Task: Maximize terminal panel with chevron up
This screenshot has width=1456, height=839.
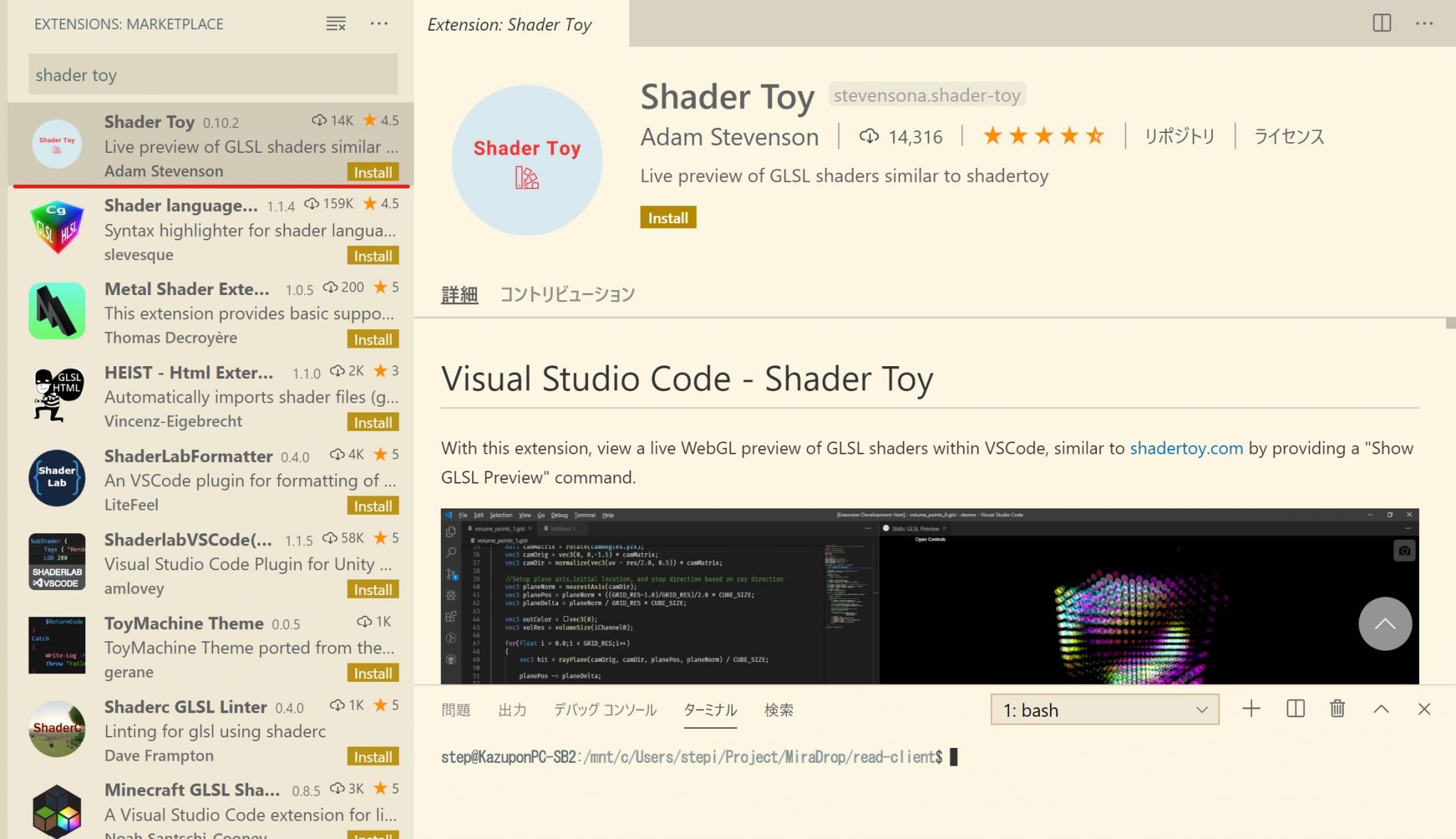Action: [x=1381, y=709]
